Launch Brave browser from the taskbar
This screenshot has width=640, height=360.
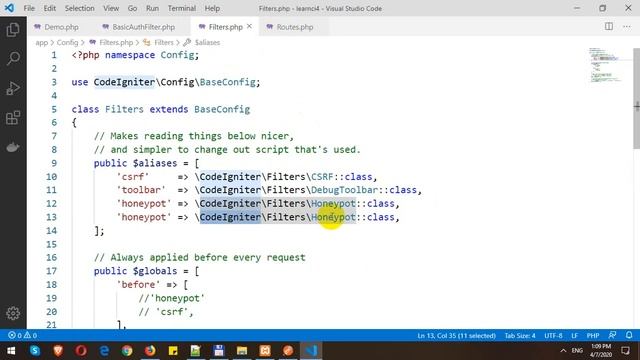[x=58, y=351]
